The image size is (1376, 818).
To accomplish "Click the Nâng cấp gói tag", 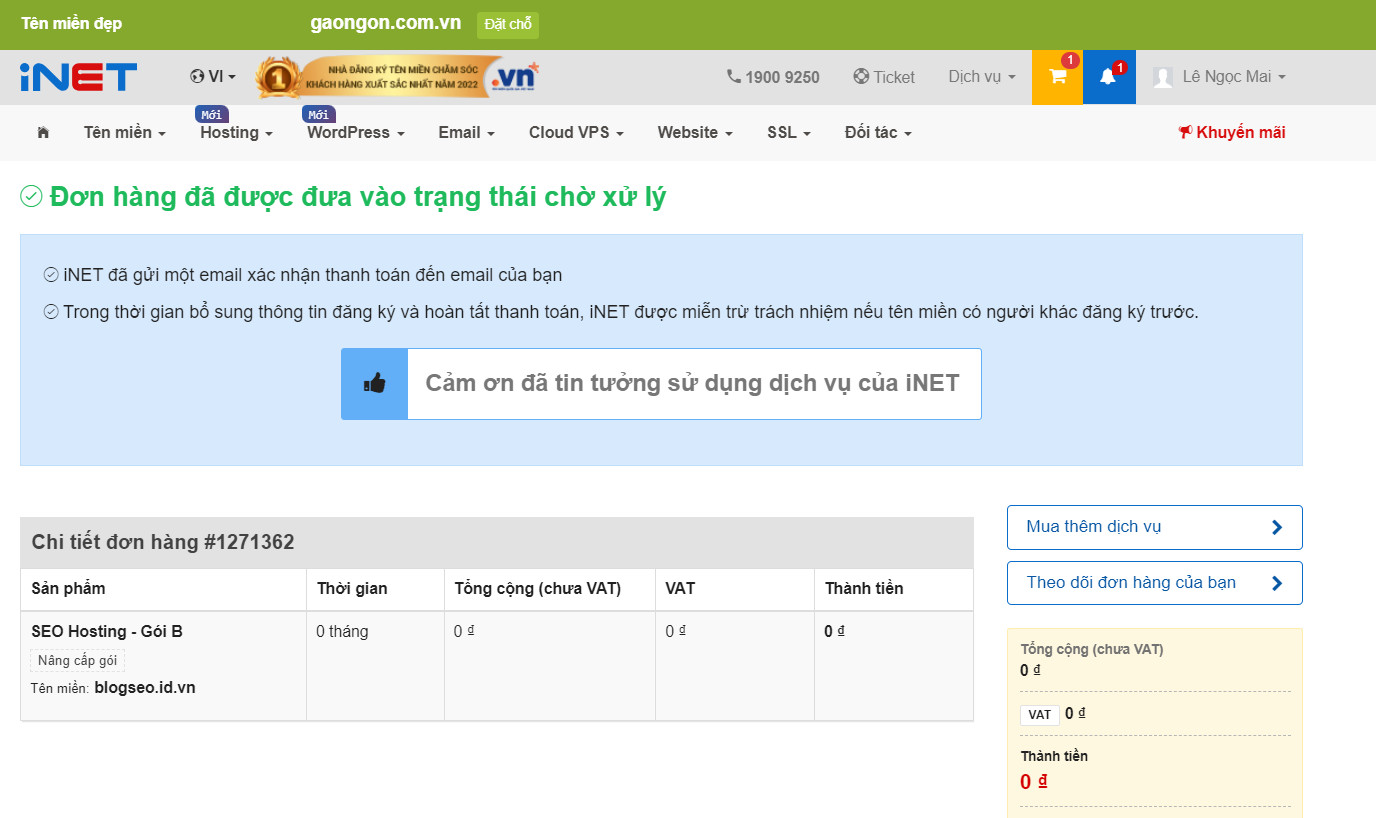I will (77, 661).
